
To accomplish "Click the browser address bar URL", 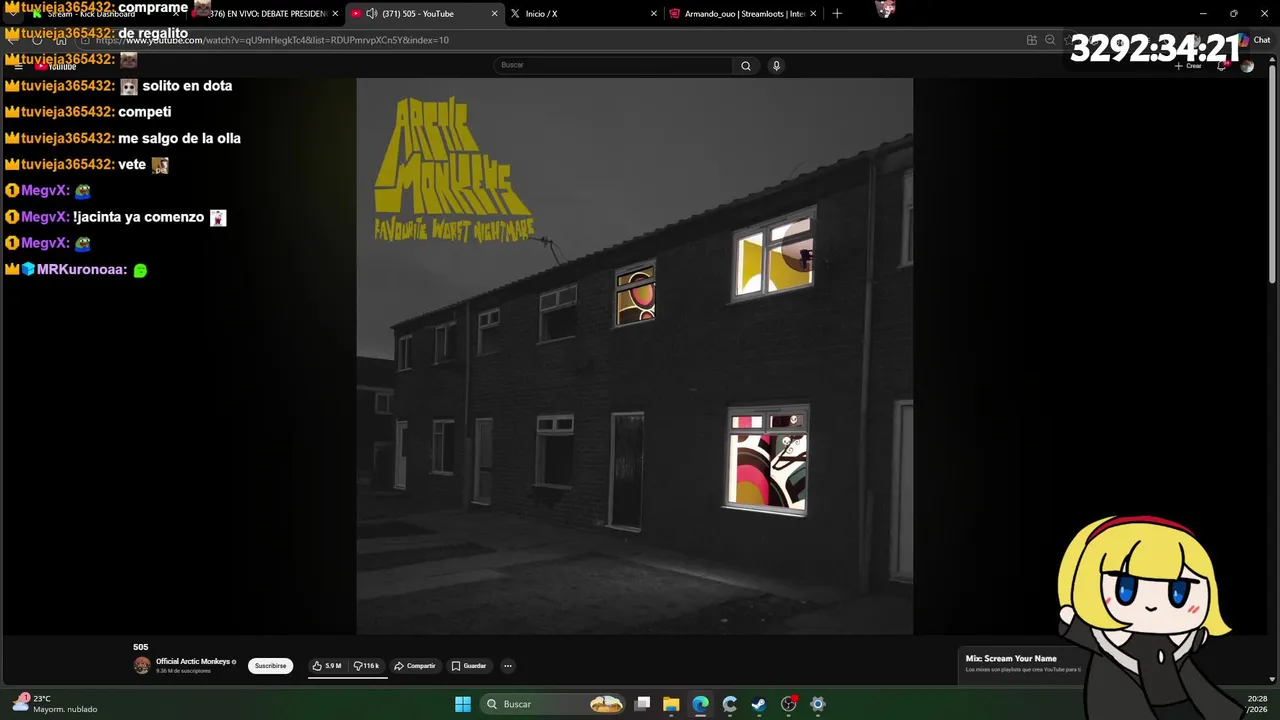I will 272,40.
